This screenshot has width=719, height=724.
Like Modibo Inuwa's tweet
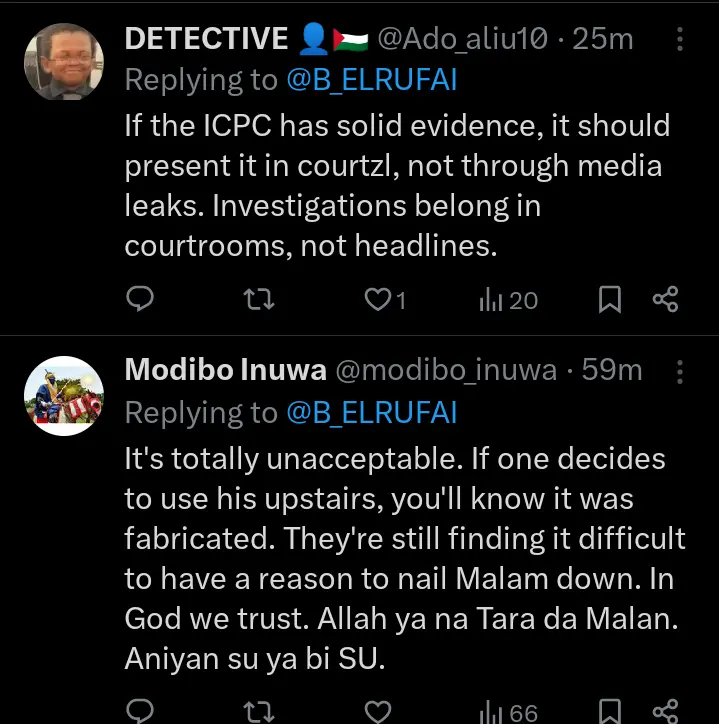tap(377, 712)
